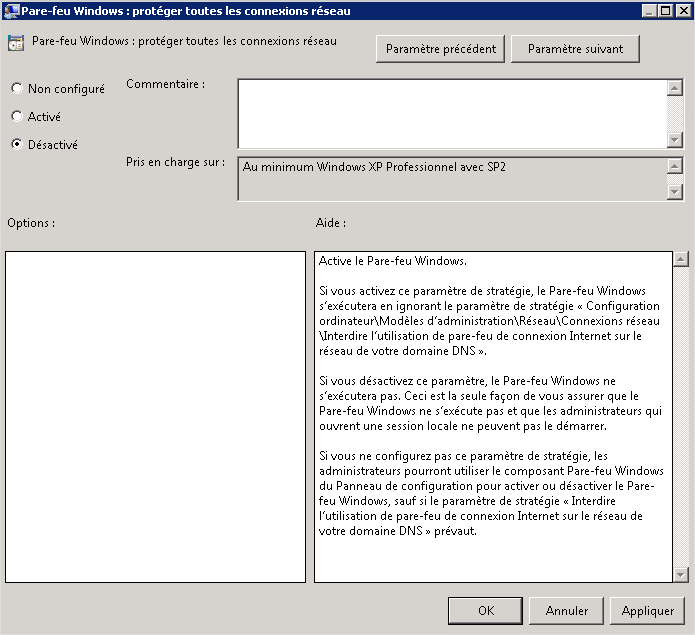695x635 pixels.
Task: Maximize the Pare-feu Windows dialog
Action: tap(666, 11)
